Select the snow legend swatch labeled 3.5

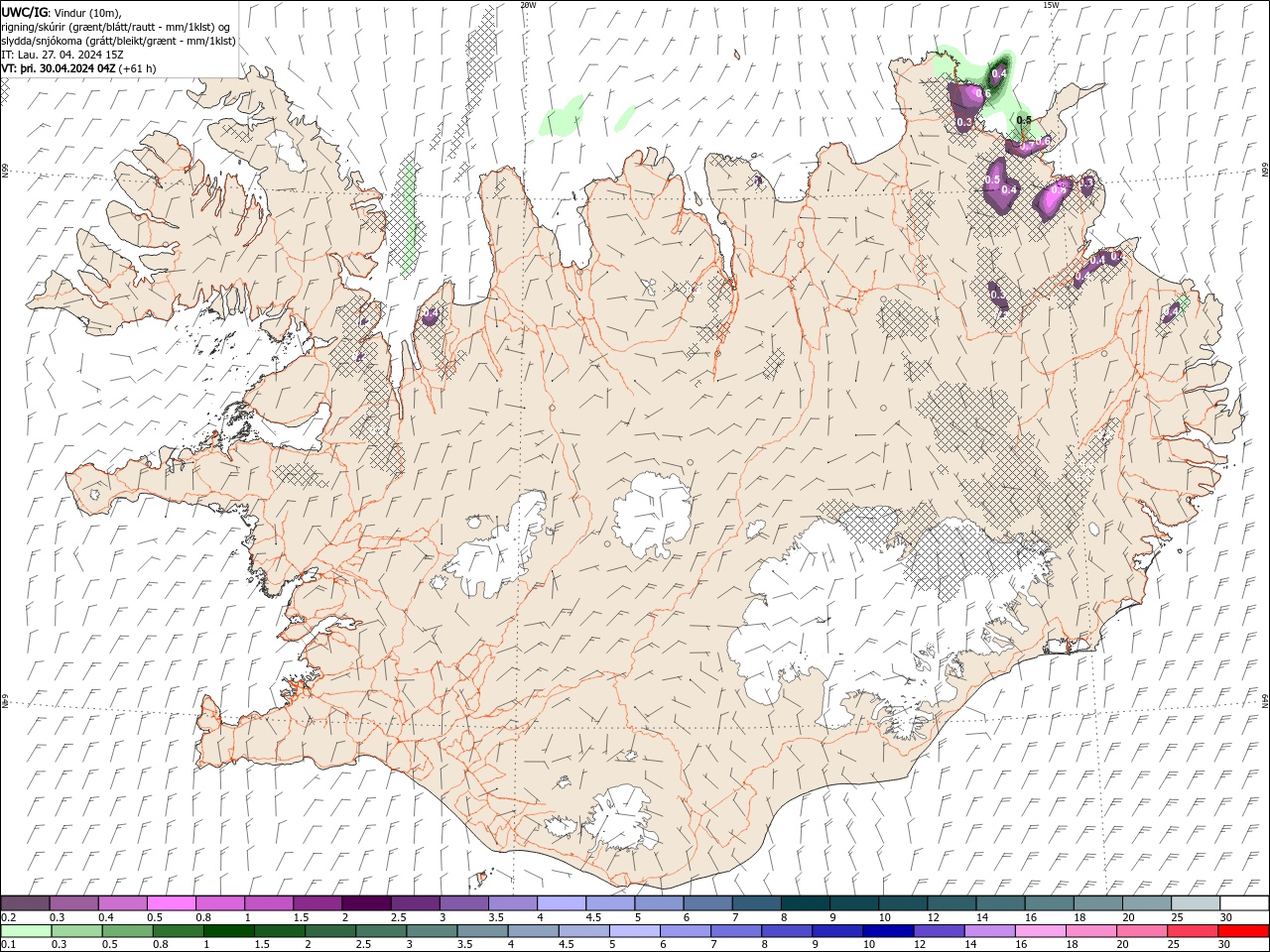(x=512, y=903)
